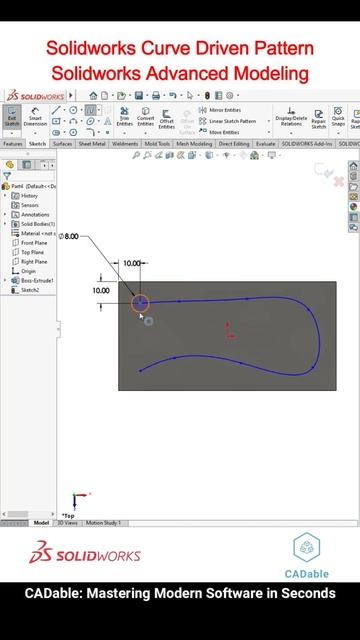Select the Circle sketch tool
Image resolution: width=360 pixels, height=640 pixels.
click(73, 110)
